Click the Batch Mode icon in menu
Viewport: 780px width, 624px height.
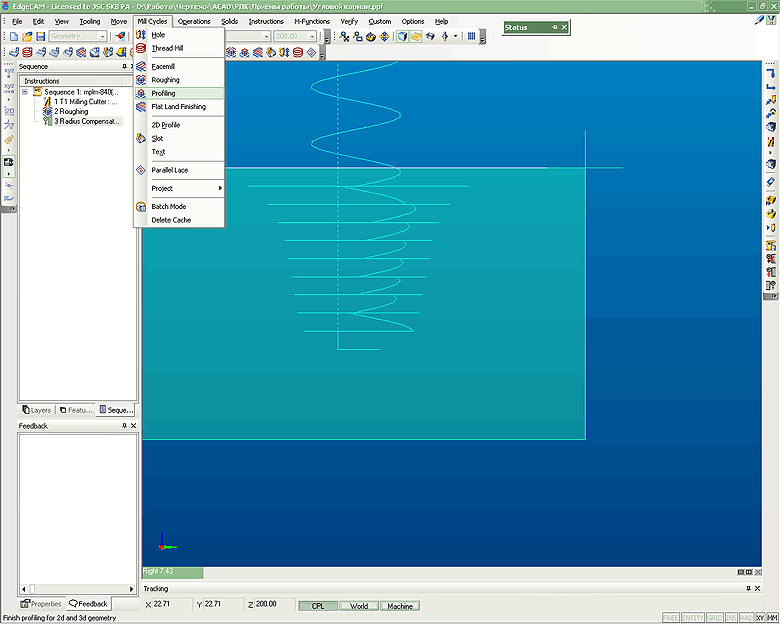(141, 207)
